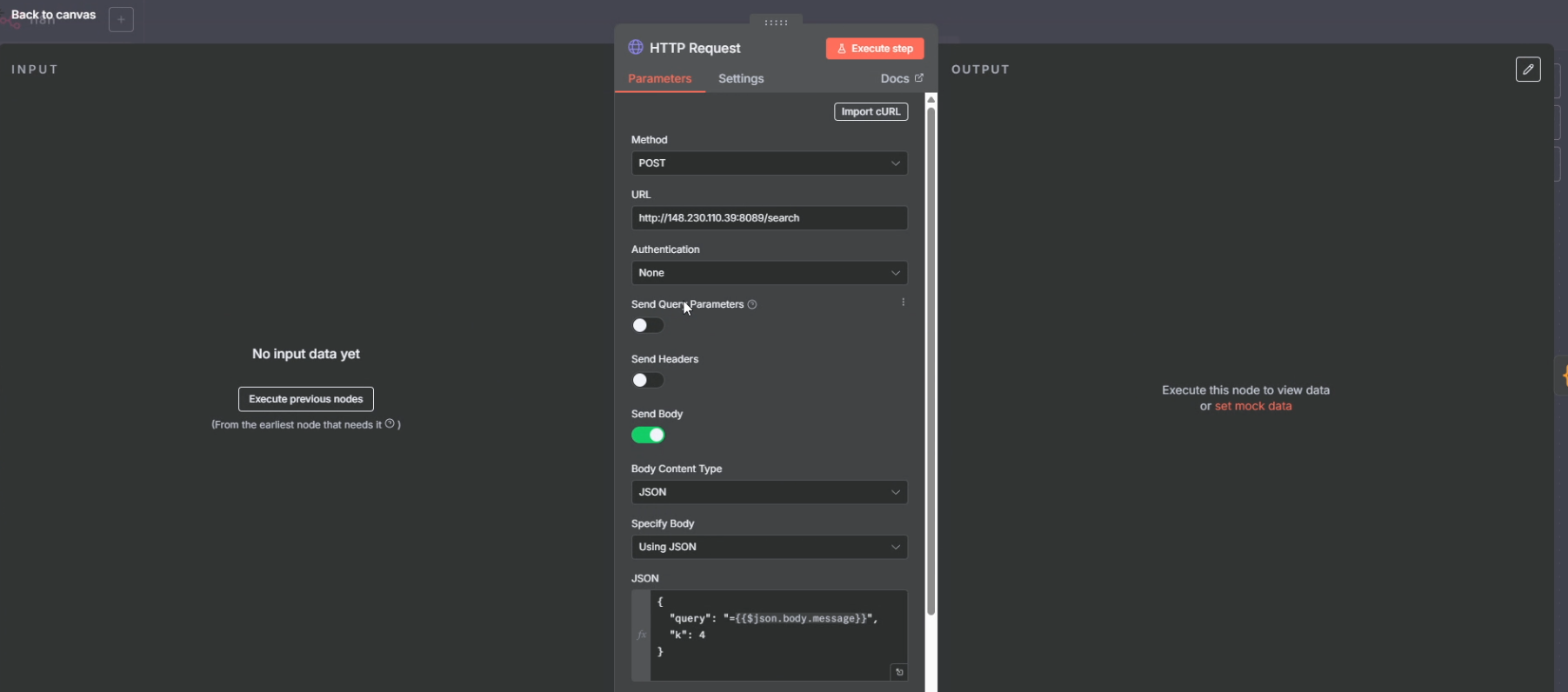Screen dimensions: 1568x692
Task: Click the help icon beside Send Query Parameters
Action: pos(752,304)
